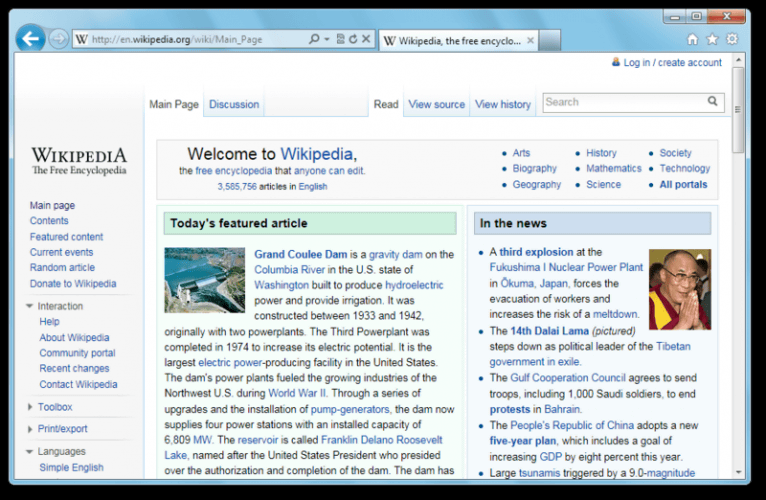Open the Geography portal link
This screenshot has height=500, width=766.
(x=536, y=184)
